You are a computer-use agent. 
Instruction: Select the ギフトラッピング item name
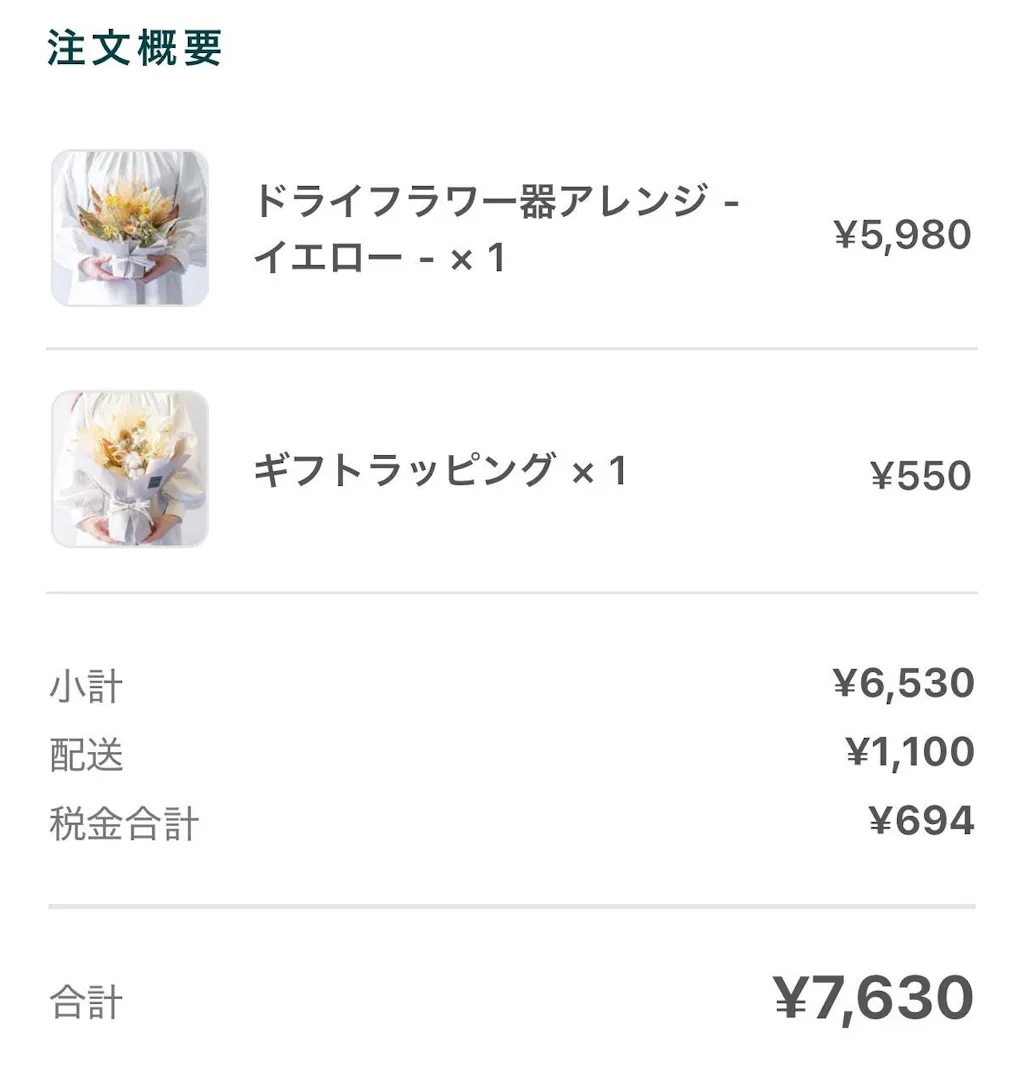point(403,469)
